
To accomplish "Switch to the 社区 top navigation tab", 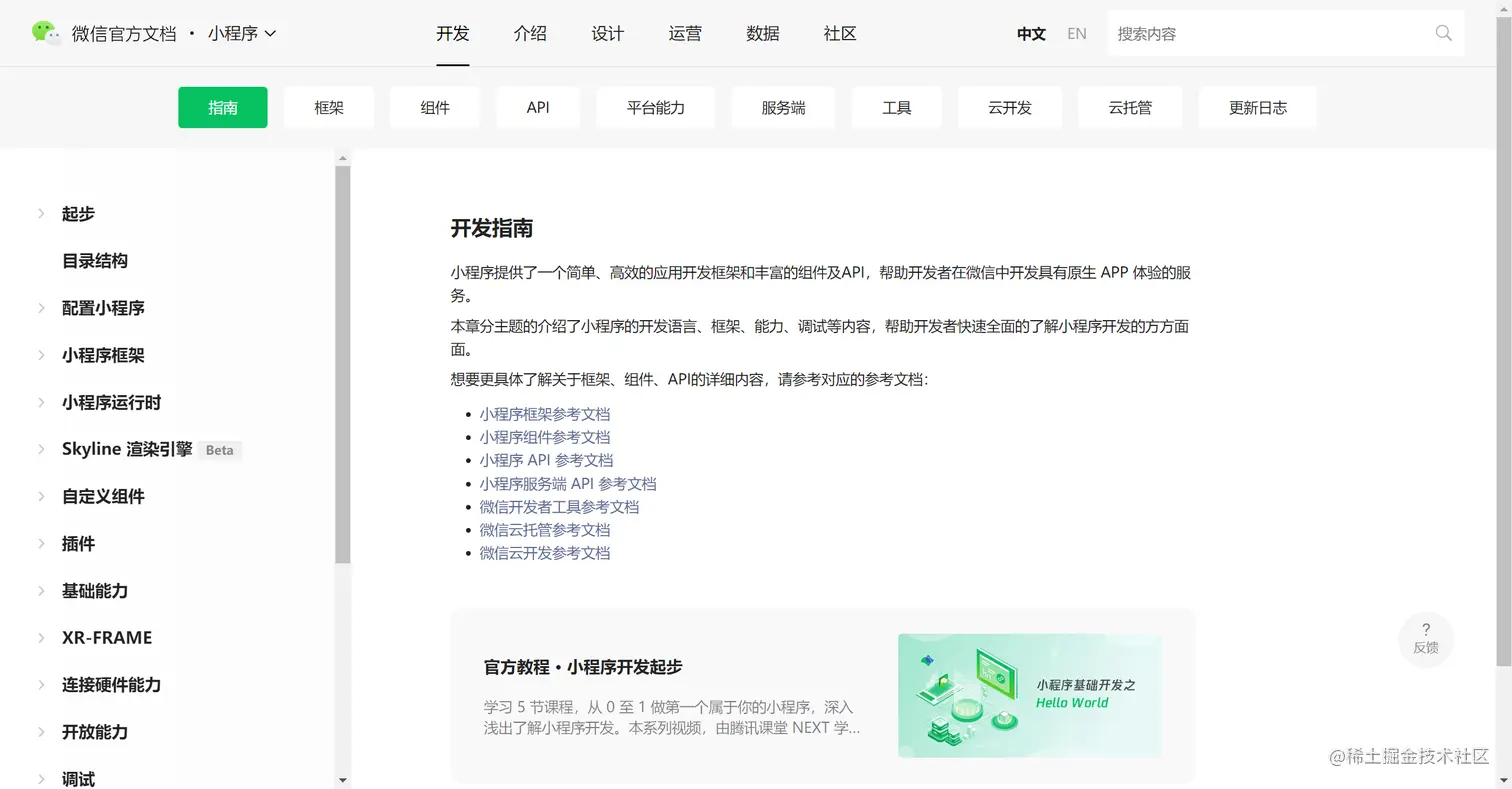I will pos(840,33).
